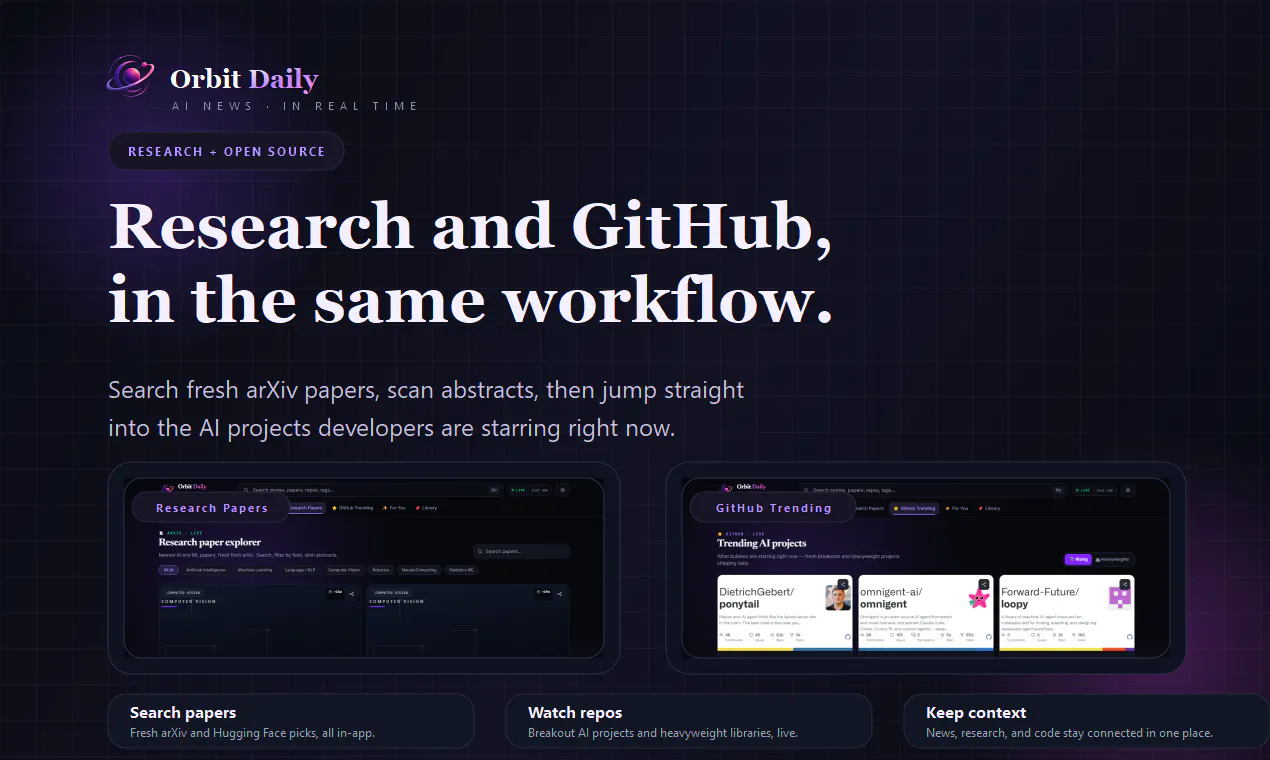Click GitHub Trending tab inside the Research Papers preview
The width and height of the screenshot is (1270, 760).
click(352, 508)
